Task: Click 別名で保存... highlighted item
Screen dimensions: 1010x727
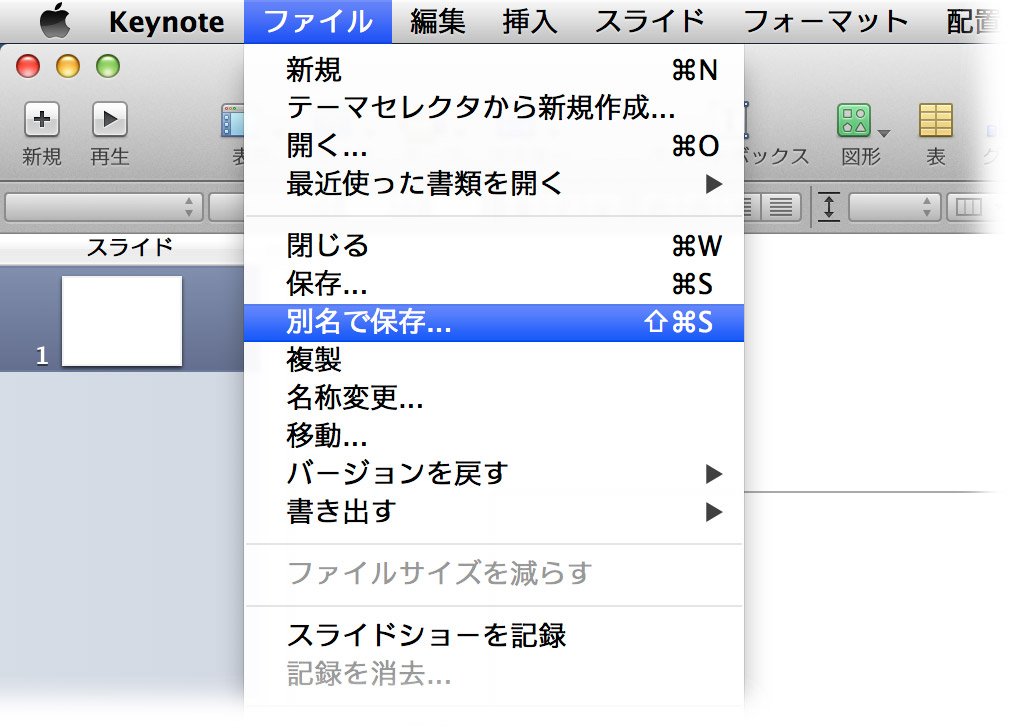Action: (494, 322)
